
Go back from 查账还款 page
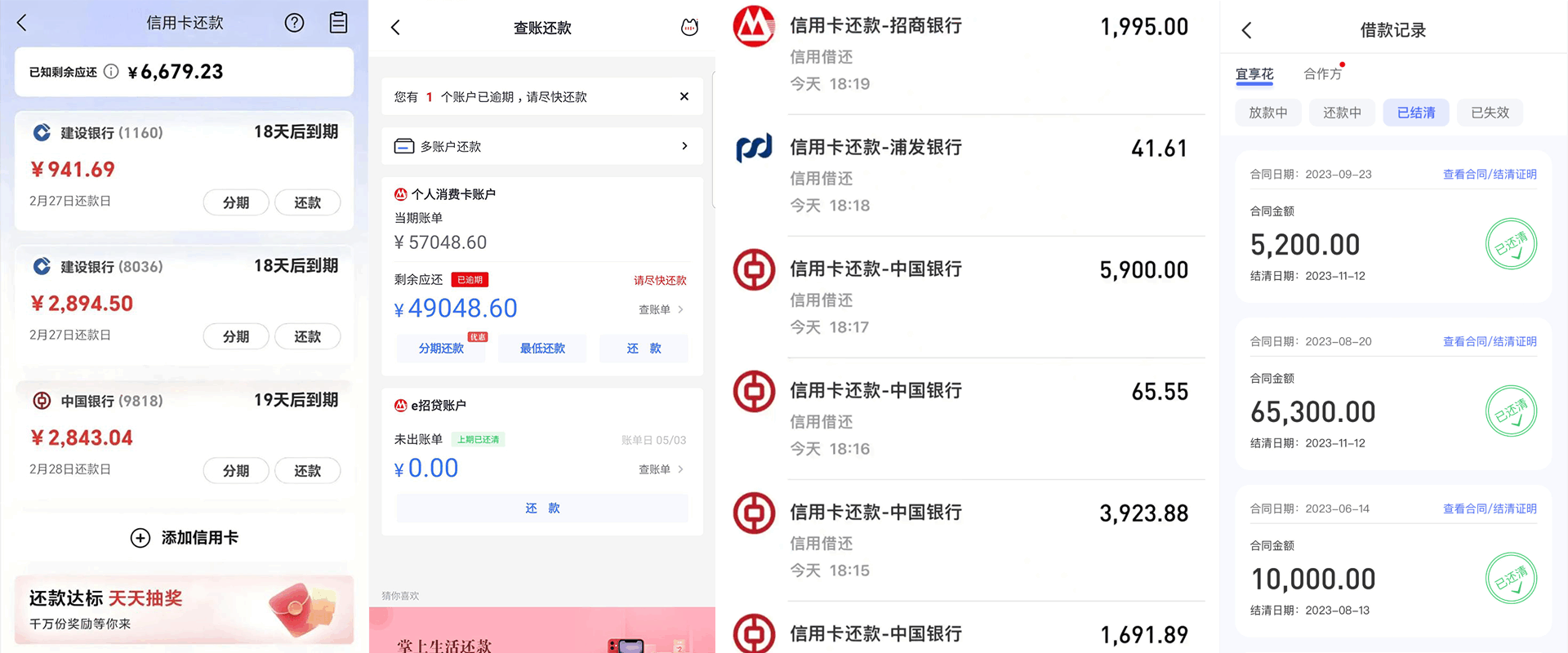[396, 28]
